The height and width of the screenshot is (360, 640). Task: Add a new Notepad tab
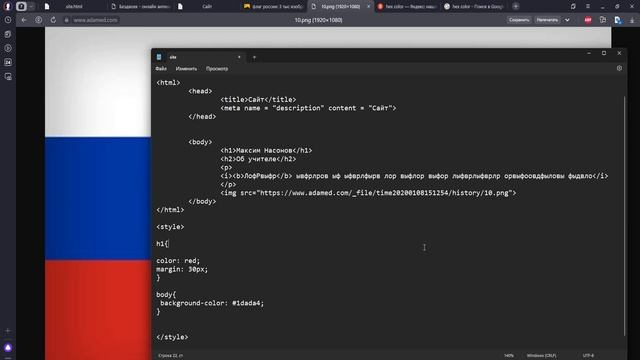tap(254, 57)
